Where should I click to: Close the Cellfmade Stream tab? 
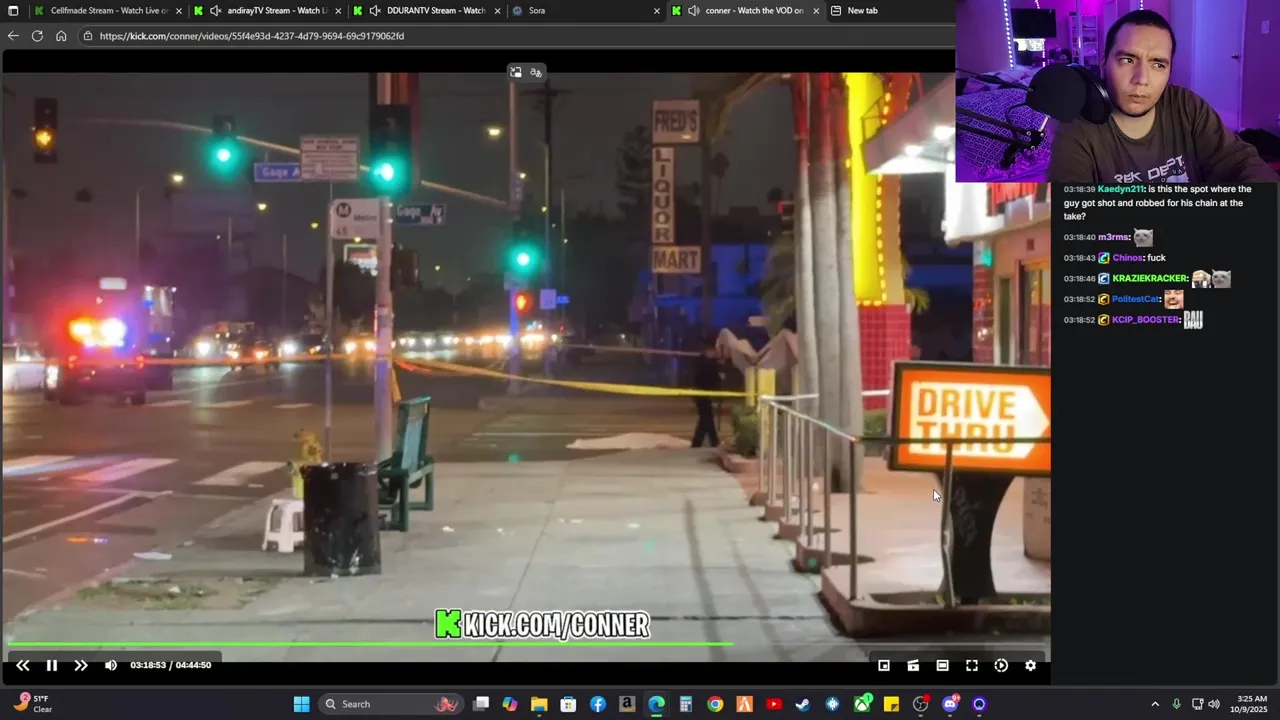[x=179, y=10]
